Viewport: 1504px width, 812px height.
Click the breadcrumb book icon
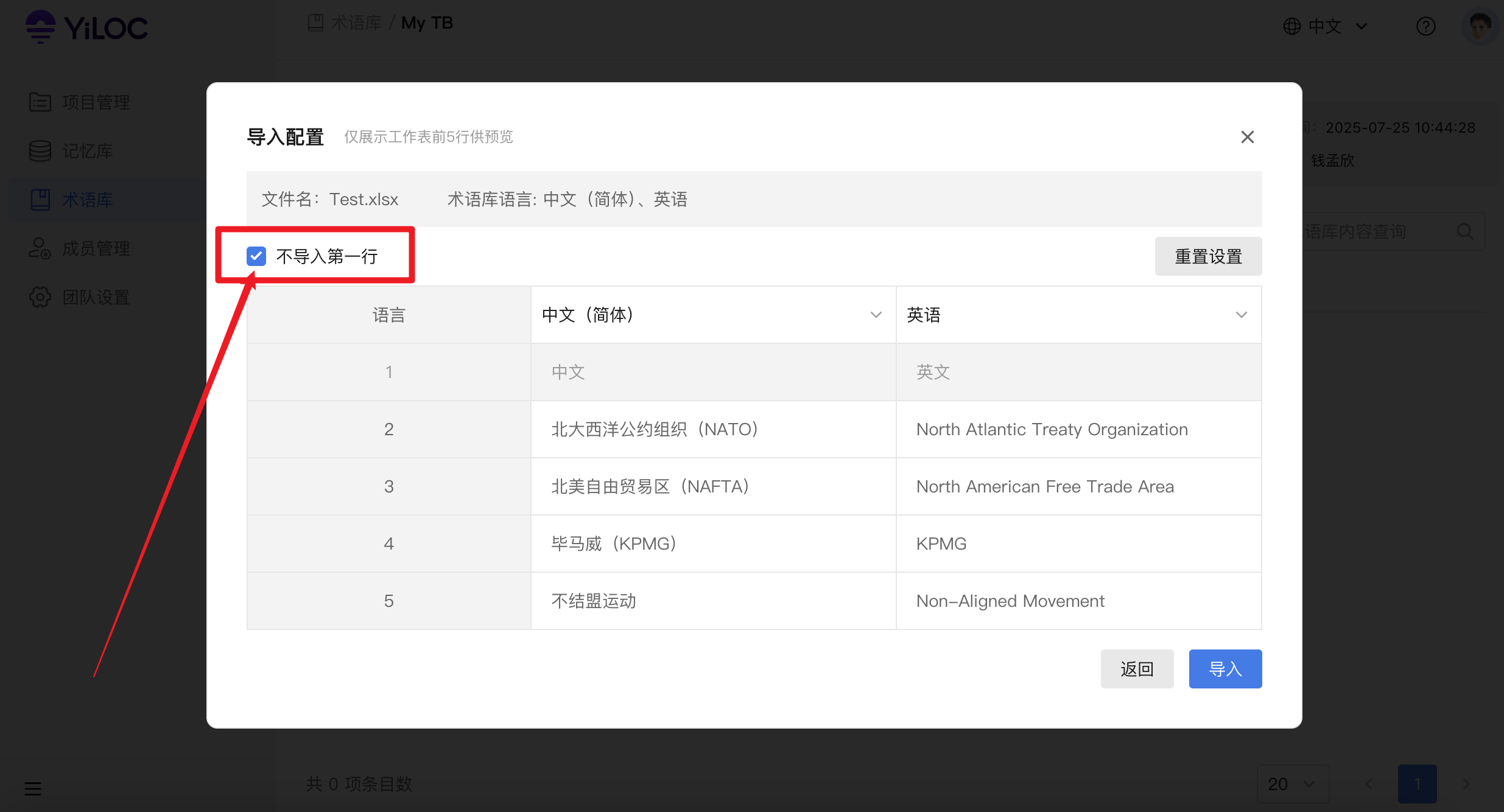click(x=315, y=23)
